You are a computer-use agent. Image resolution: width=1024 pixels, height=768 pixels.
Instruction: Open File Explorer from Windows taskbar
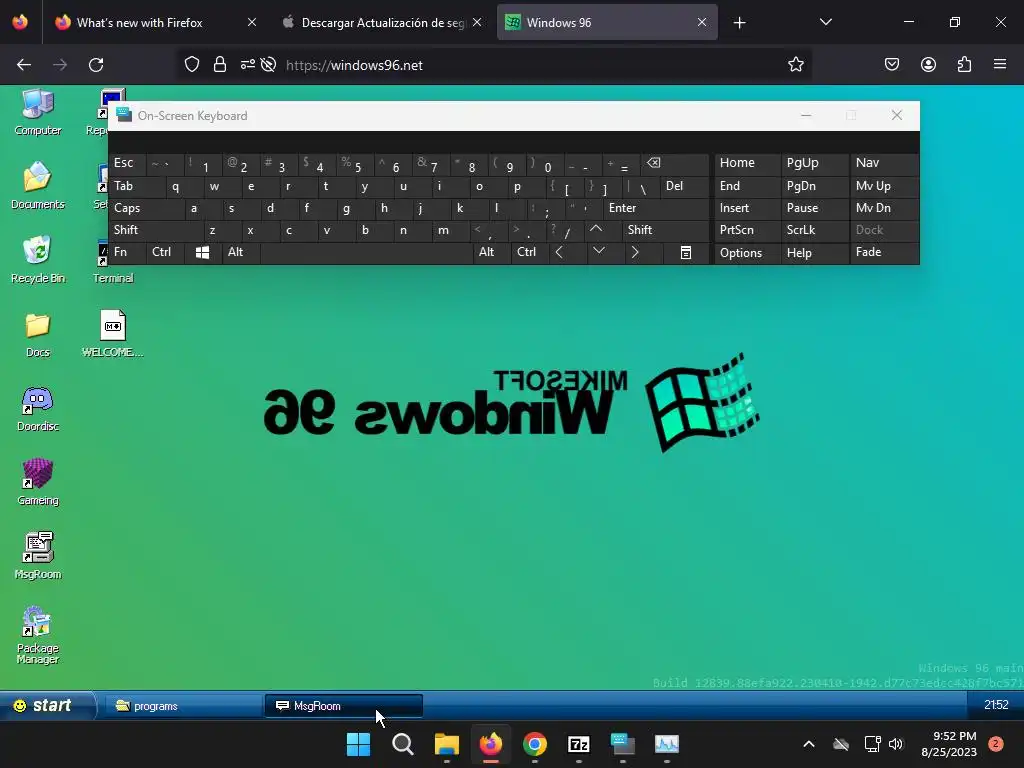(447, 744)
